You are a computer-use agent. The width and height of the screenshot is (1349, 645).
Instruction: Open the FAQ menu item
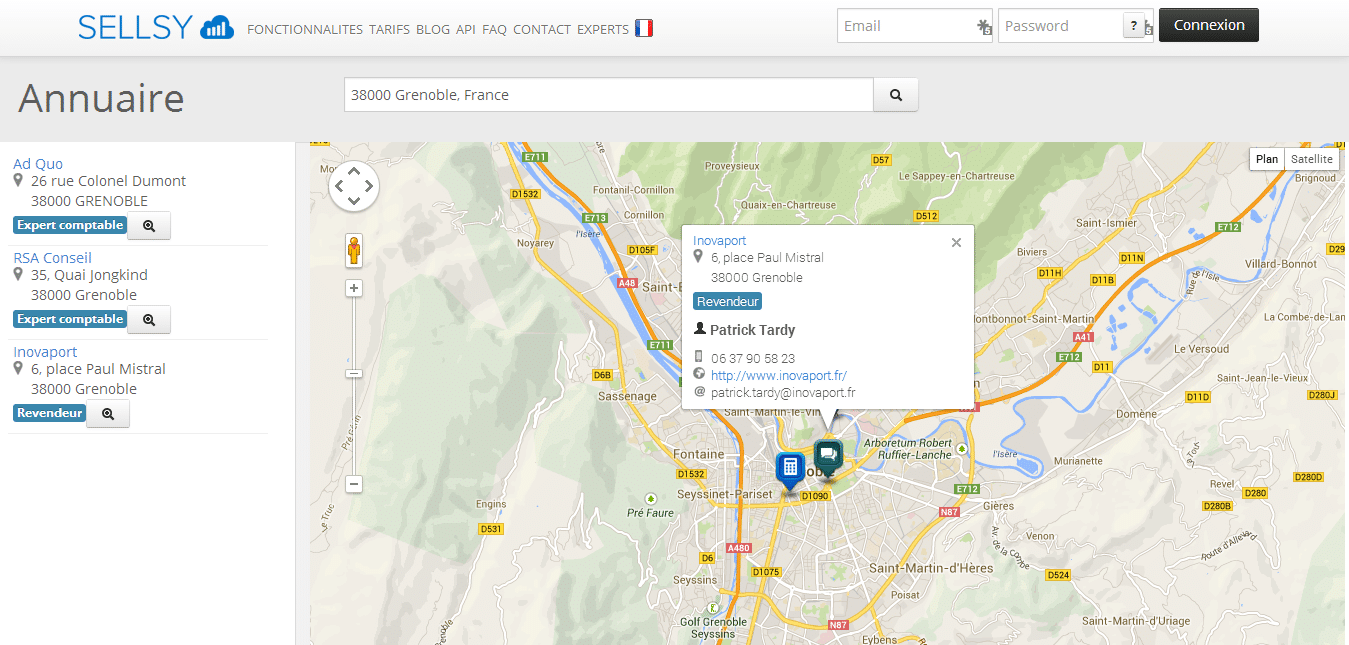pyautogui.click(x=494, y=29)
